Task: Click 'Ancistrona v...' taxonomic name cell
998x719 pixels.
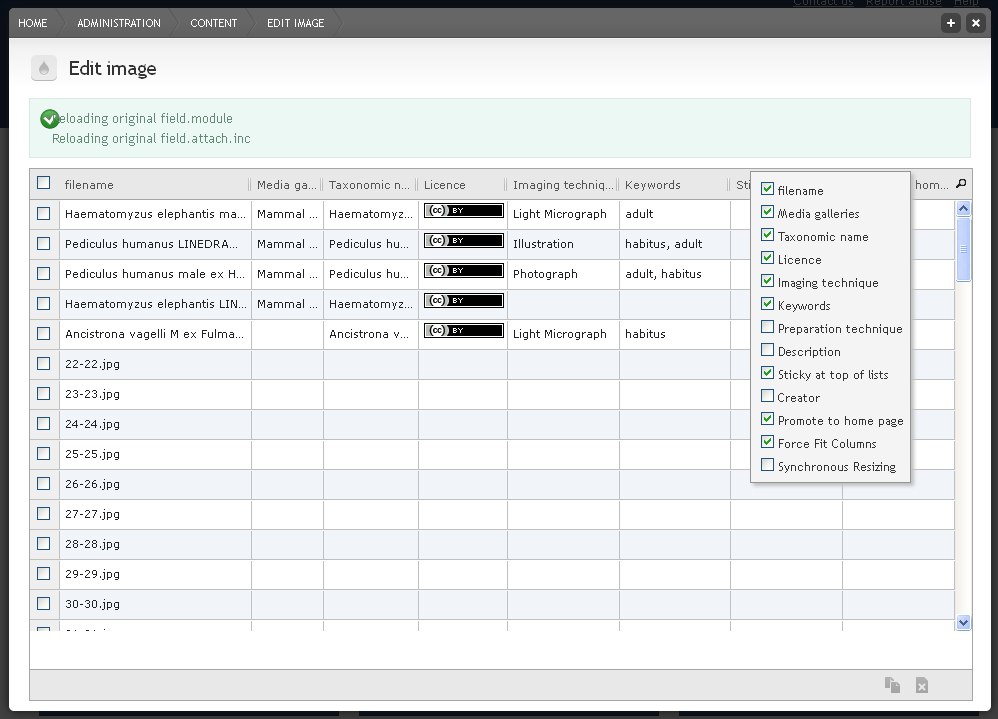Action: (x=370, y=334)
